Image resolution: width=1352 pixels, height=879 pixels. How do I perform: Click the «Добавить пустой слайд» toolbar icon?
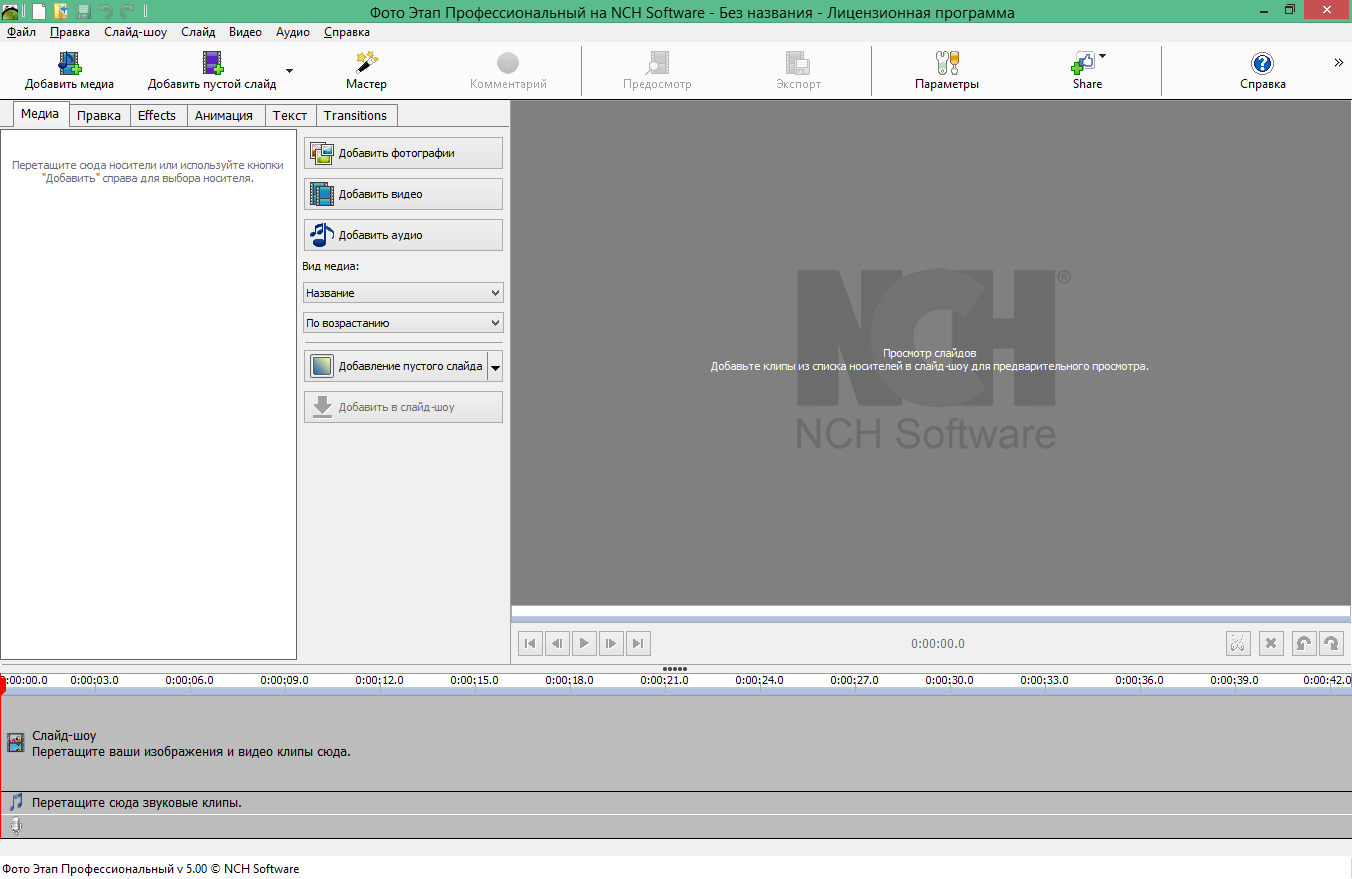click(x=212, y=63)
